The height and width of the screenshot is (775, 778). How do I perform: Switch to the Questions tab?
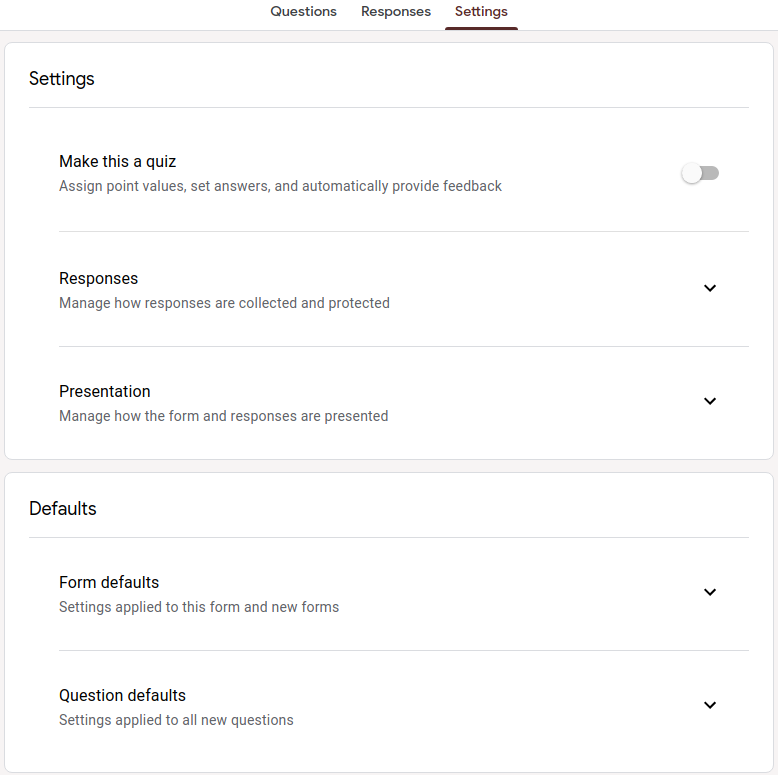pyautogui.click(x=303, y=12)
